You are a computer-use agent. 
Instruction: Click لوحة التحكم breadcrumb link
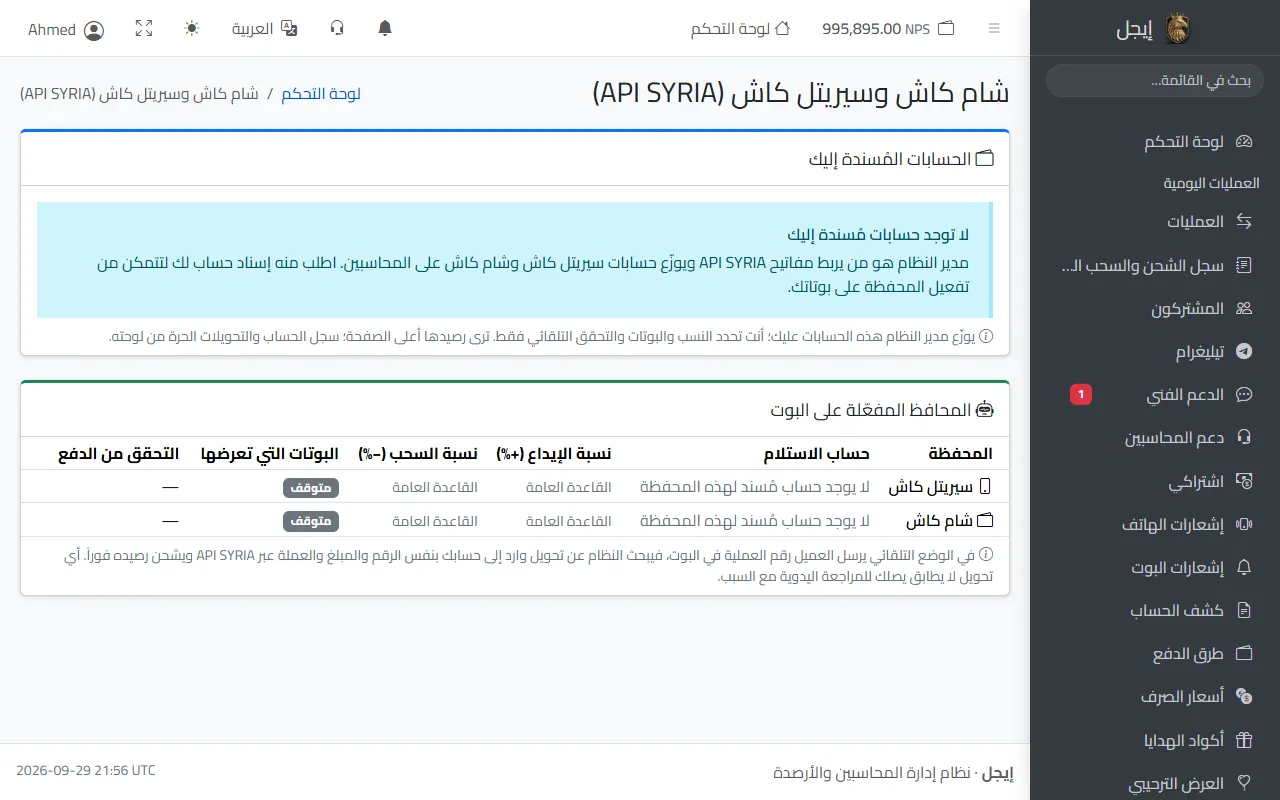(321, 94)
